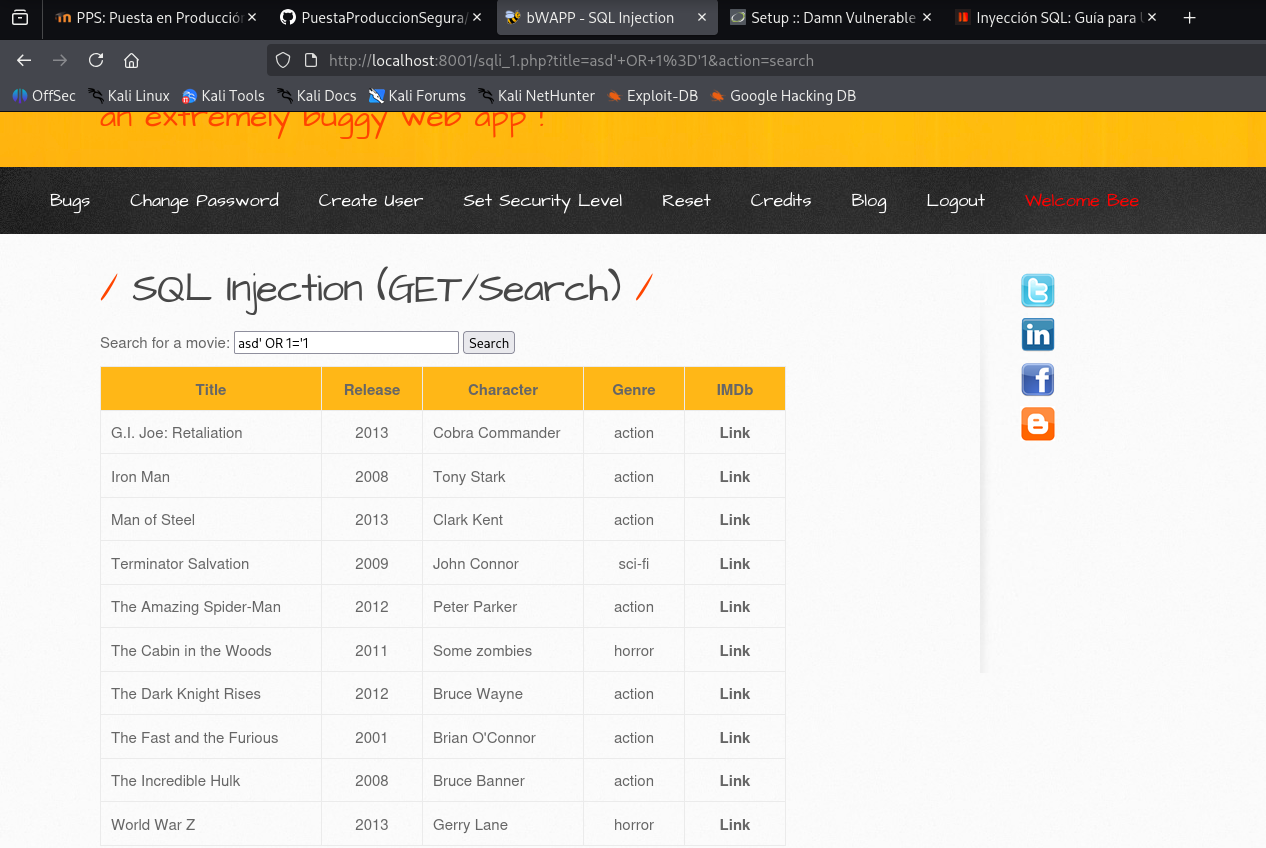Focus the Search for a movie field
This screenshot has width=1266, height=848.
346,343
